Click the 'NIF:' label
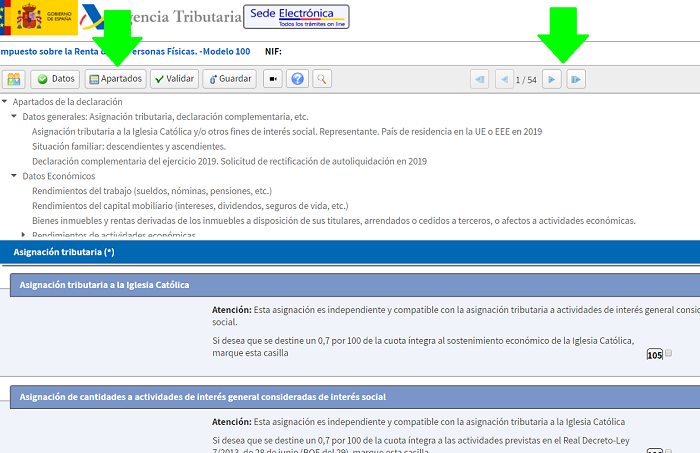This screenshot has width=700, height=453. pos(273,51)
